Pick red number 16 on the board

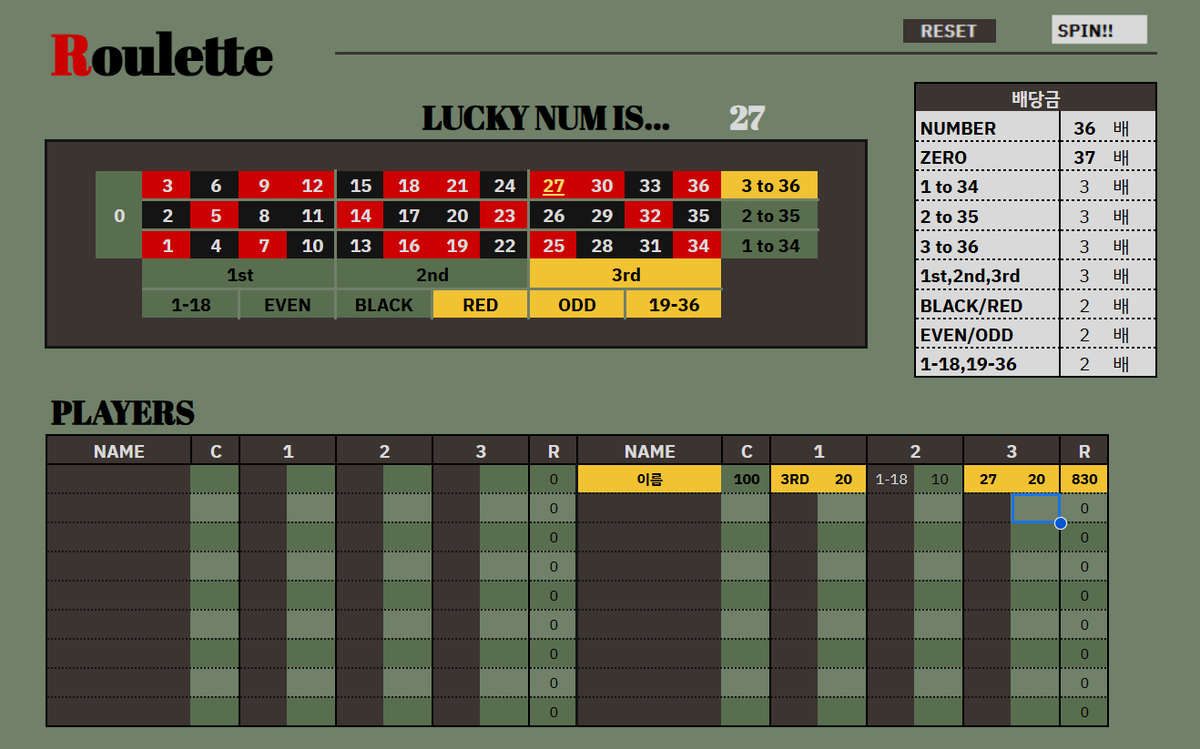coord(408,245)
